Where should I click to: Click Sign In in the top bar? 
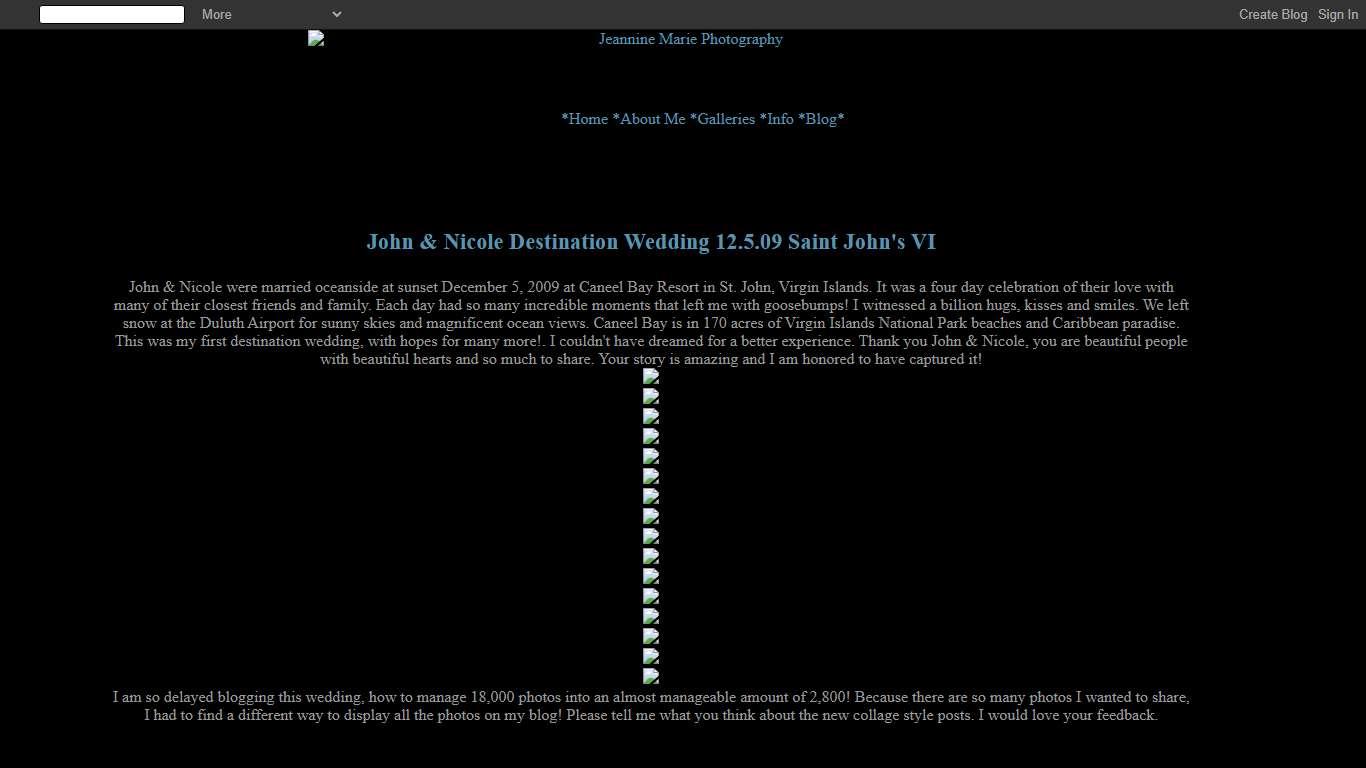(x=1337, y=14)
